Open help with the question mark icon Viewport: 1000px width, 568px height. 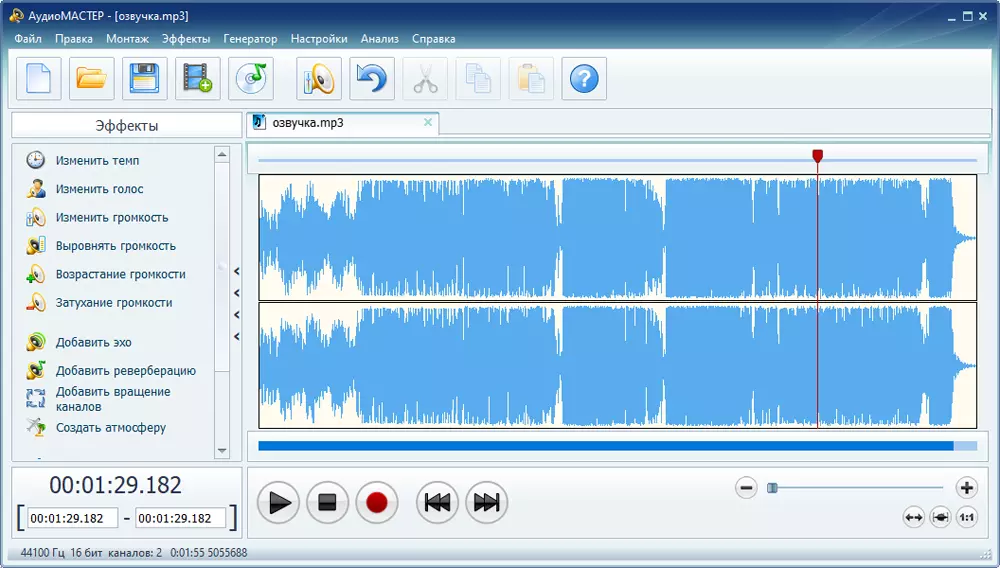[x=584, y=78]
